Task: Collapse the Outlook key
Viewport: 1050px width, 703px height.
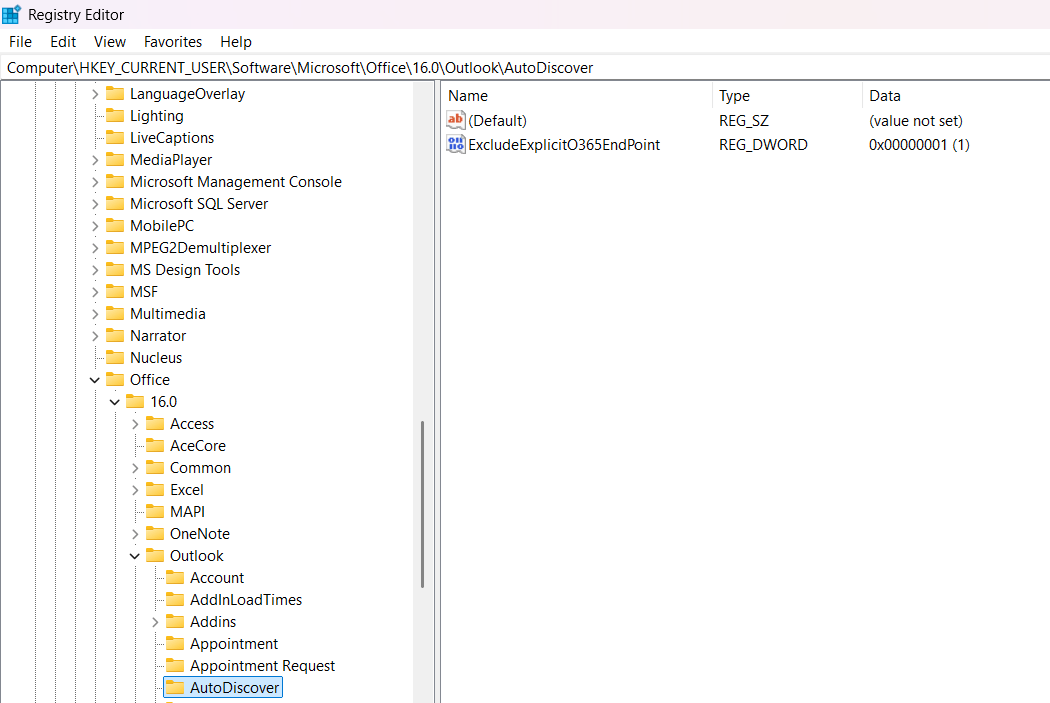Action: 135,556
